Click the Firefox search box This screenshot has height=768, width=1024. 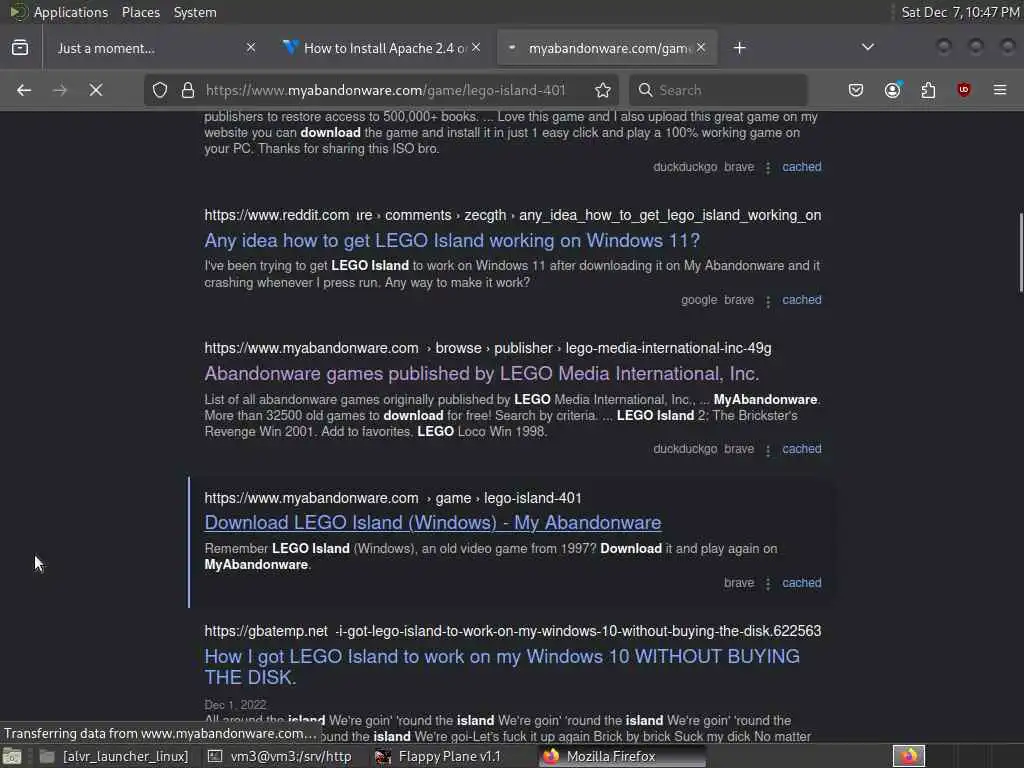click(718, 90)
